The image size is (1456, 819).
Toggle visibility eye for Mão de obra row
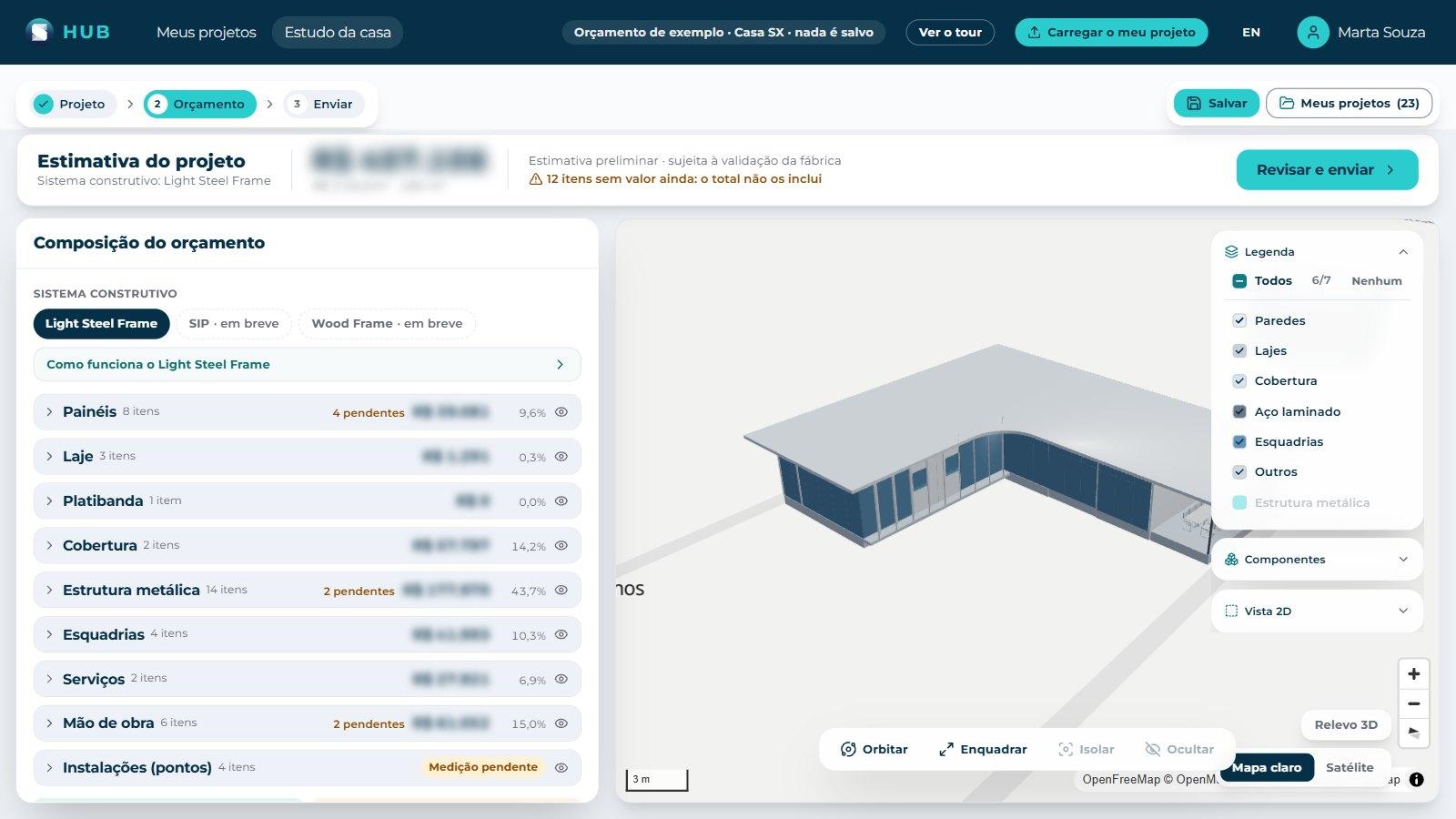pyautogui.click(x=561, y=723)
